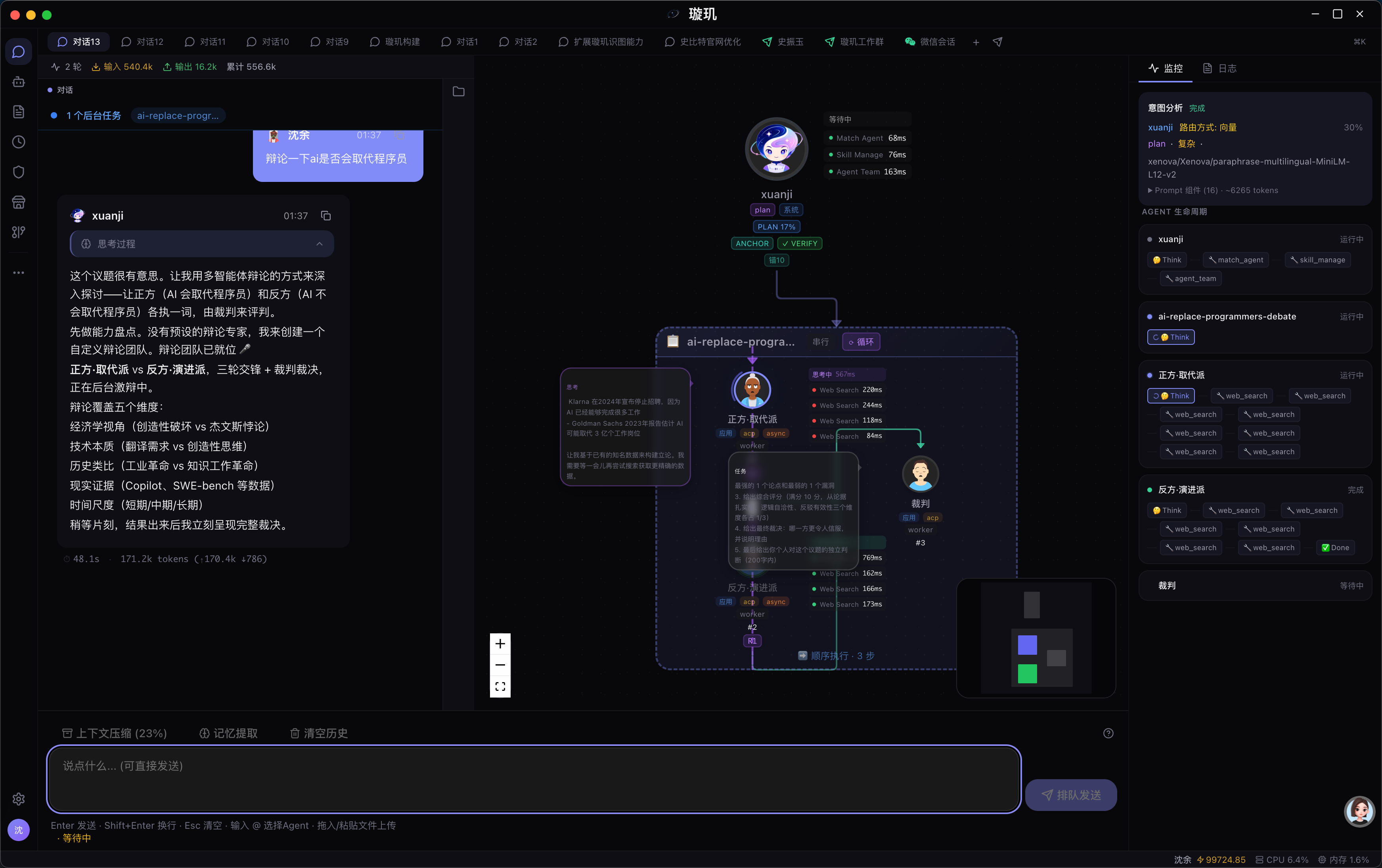This screenshot has height=868, width=1382.
Task: Open the shield security icon in sidebar
Action: [x=18, y=172]
